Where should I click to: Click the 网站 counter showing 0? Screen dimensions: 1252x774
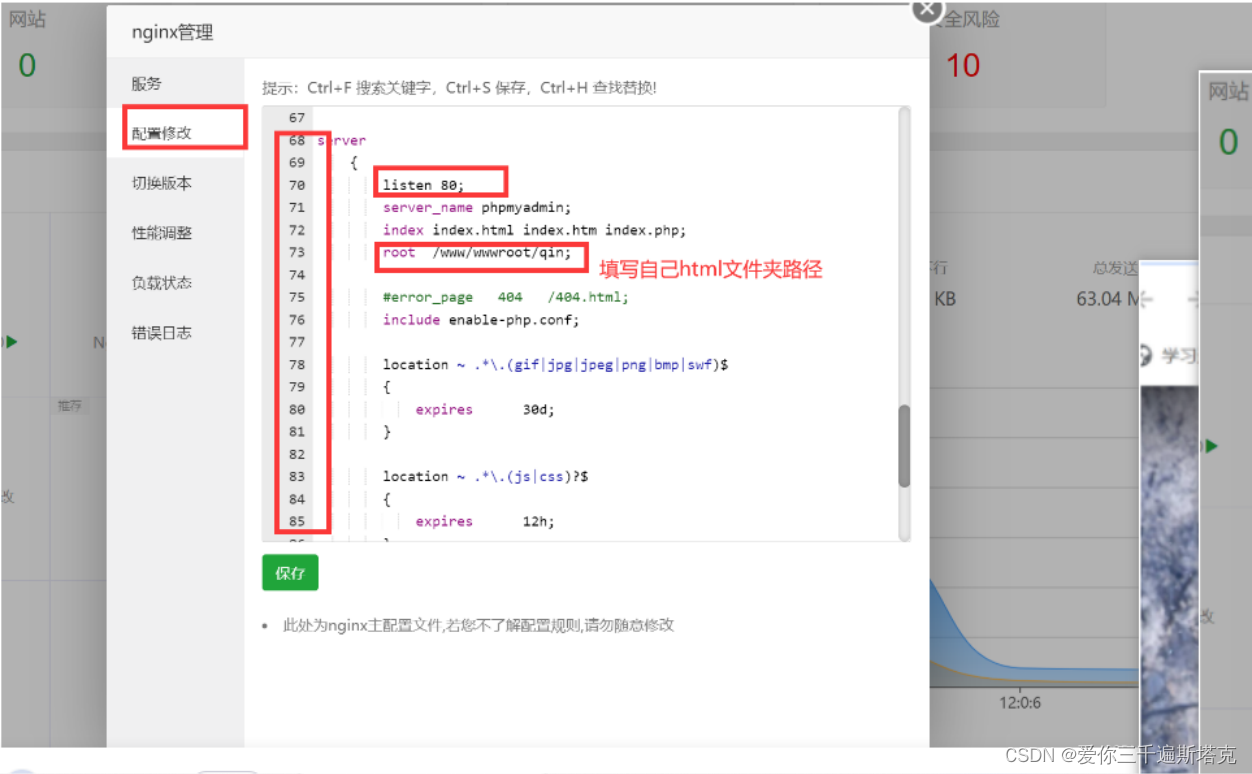[x=27, y=64]
